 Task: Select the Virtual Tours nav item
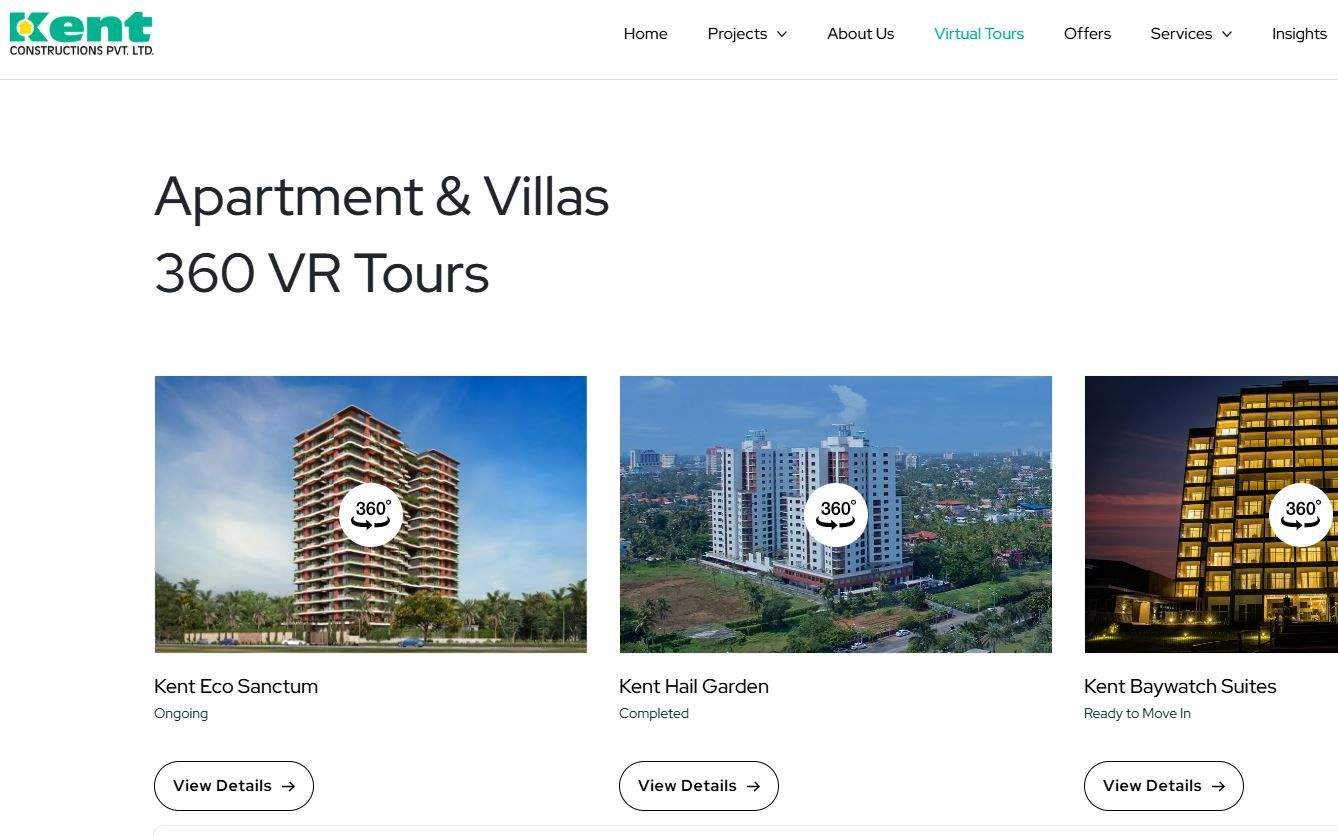pyautogui.click(x=979, y=34)
